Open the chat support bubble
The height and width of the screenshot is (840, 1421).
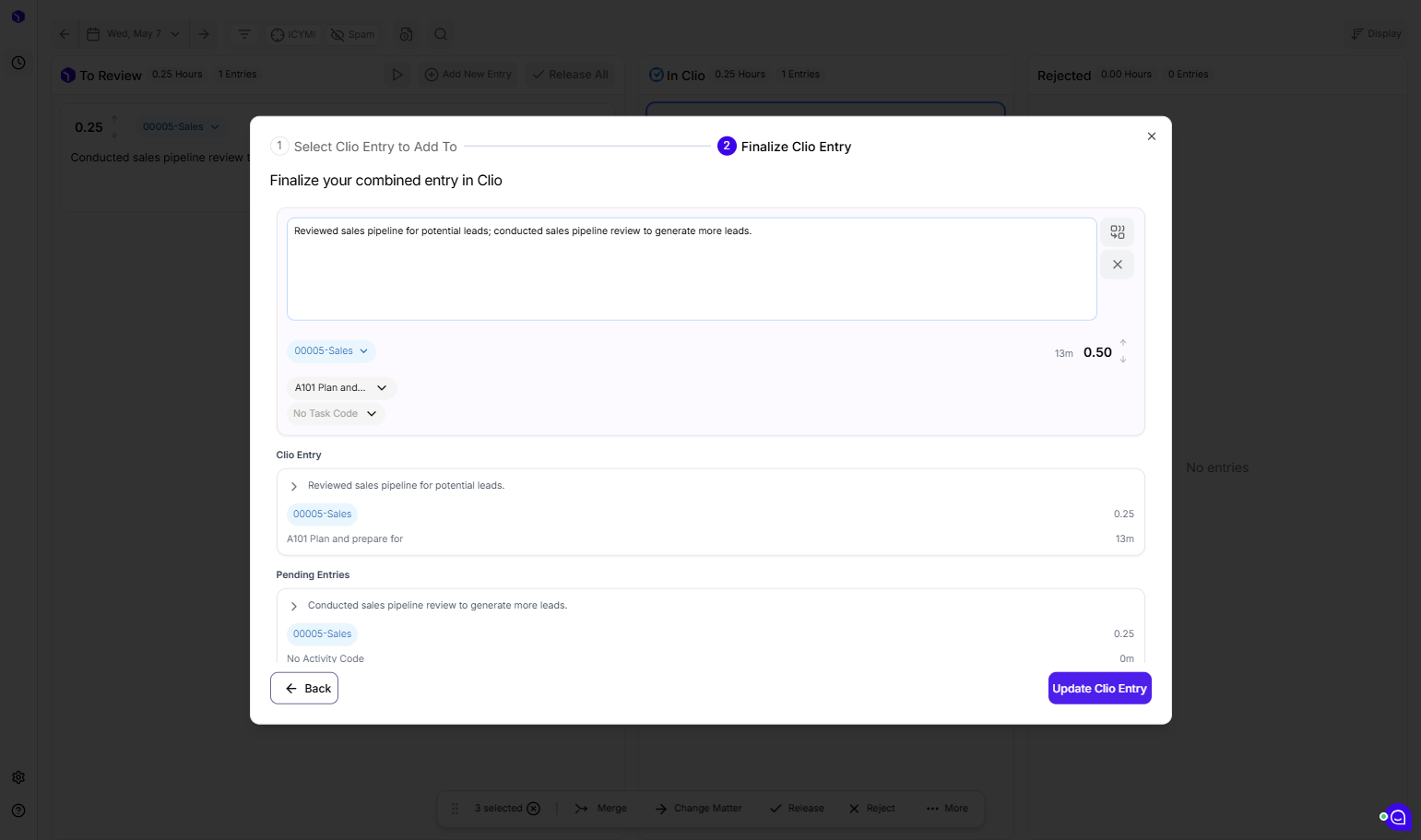pos(1398,817)
